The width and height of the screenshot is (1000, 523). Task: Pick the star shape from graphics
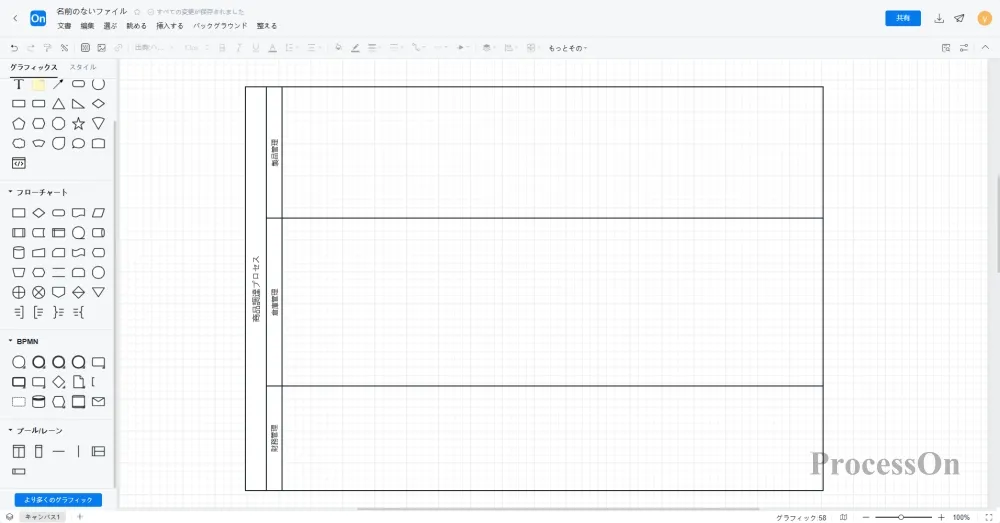click(78, 123)
